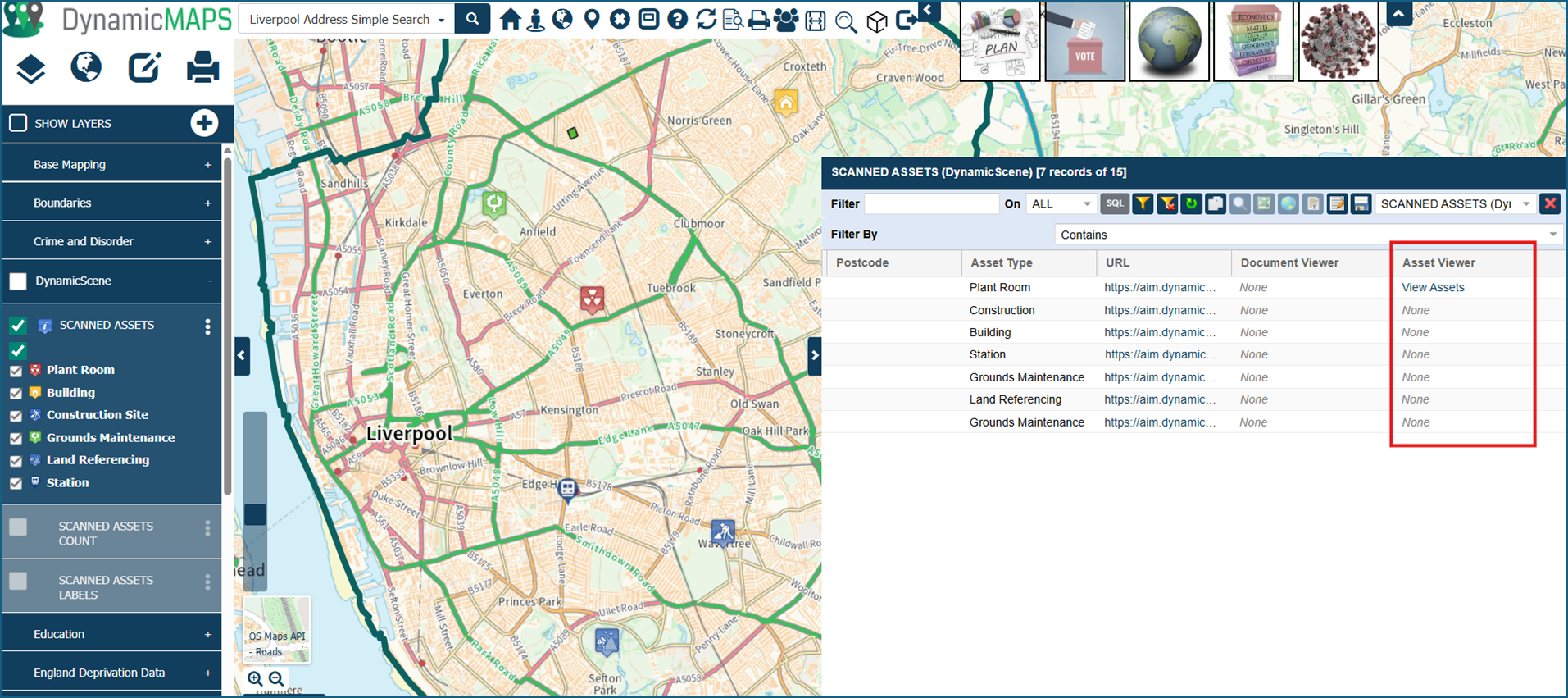Click the street view person icon
1568x698 pixels.
click(x=536, y=19)
